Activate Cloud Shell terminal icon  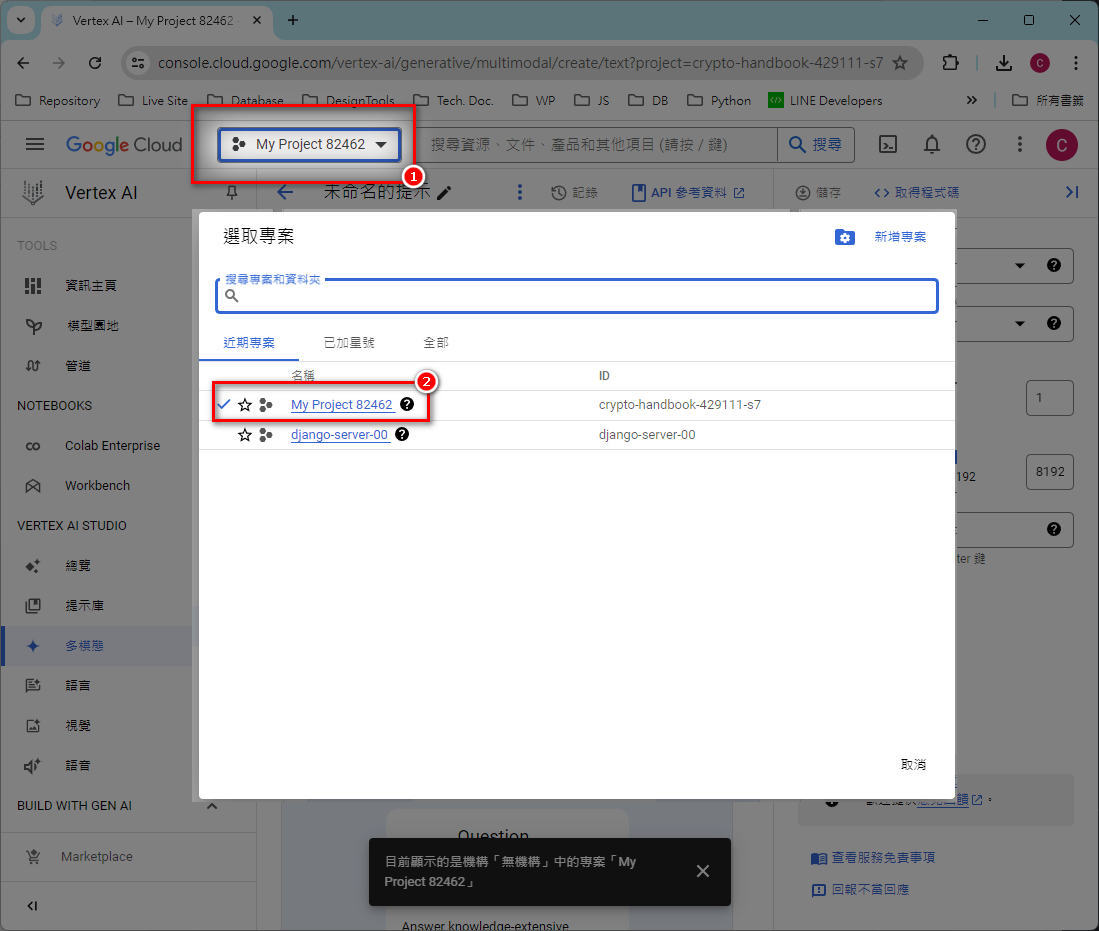tap(888, 144)
